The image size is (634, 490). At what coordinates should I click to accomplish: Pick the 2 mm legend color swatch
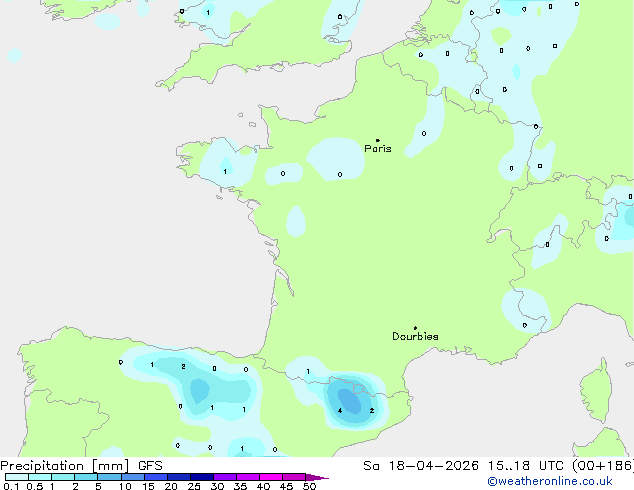point(86,477)
